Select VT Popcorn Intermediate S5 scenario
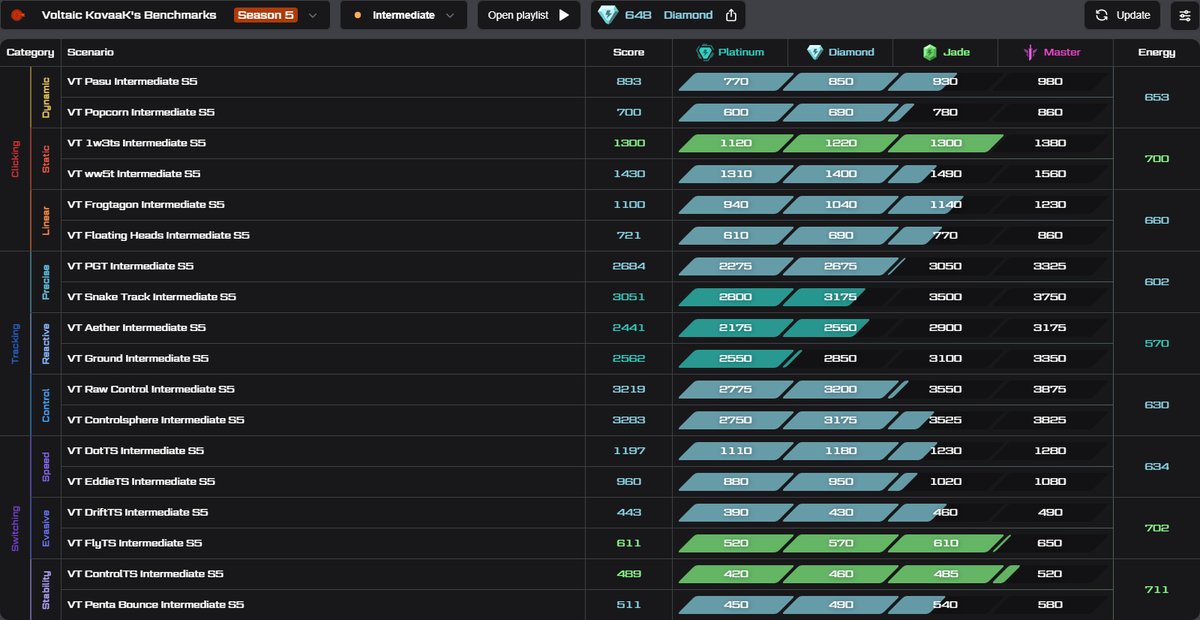 [x=141, y=112]
